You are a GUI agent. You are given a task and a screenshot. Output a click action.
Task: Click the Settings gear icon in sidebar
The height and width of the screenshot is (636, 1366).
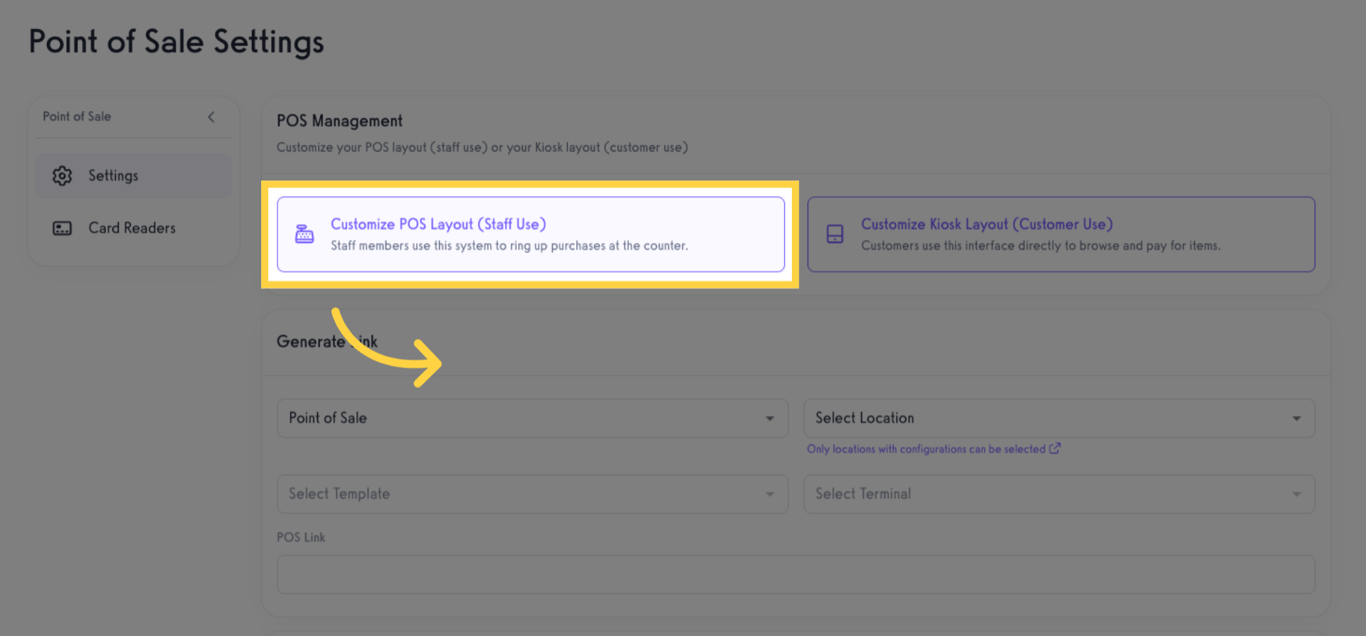pyautogui.click(x=62, y=176)
